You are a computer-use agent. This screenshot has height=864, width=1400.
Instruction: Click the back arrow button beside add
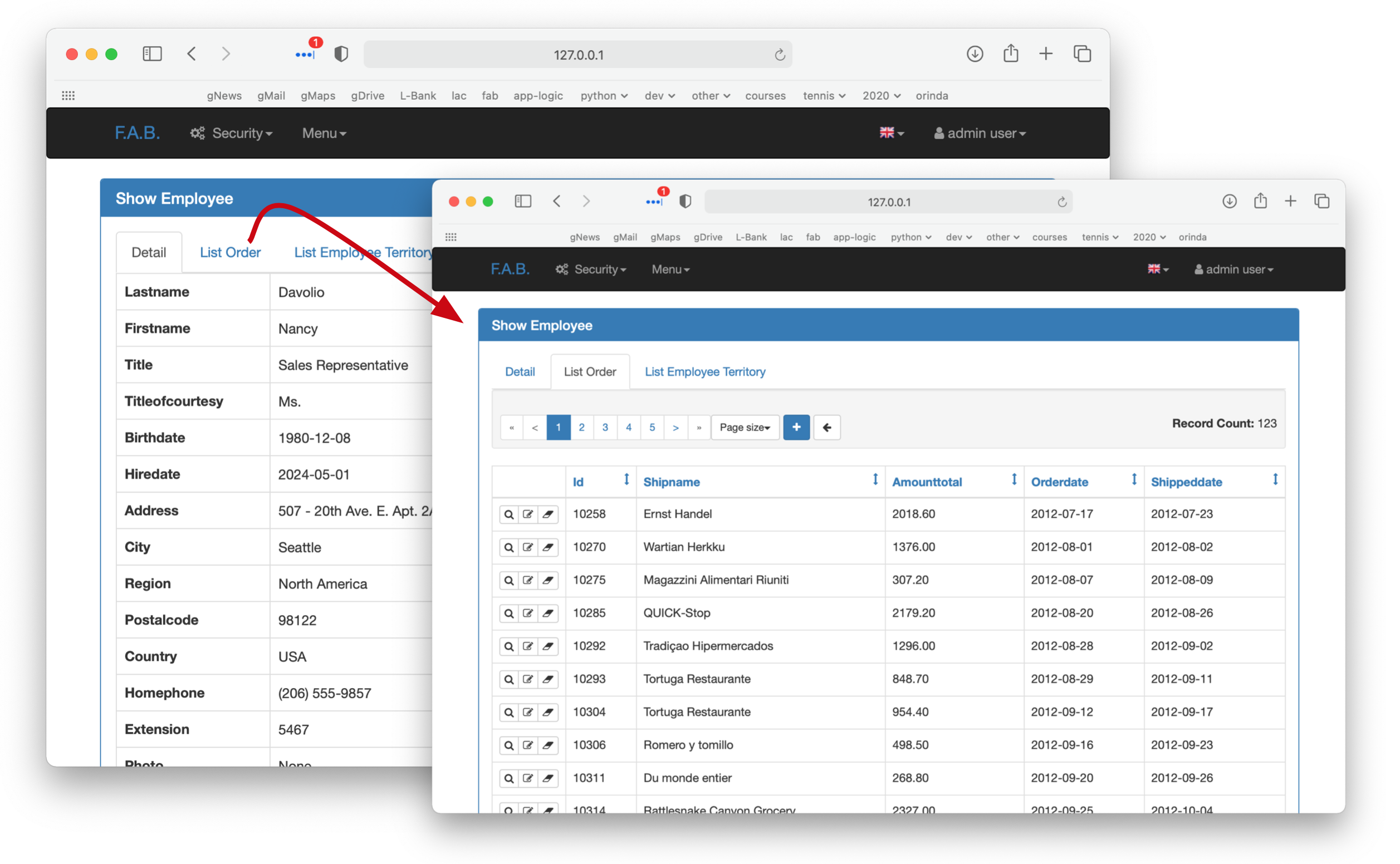click(827, 428)
